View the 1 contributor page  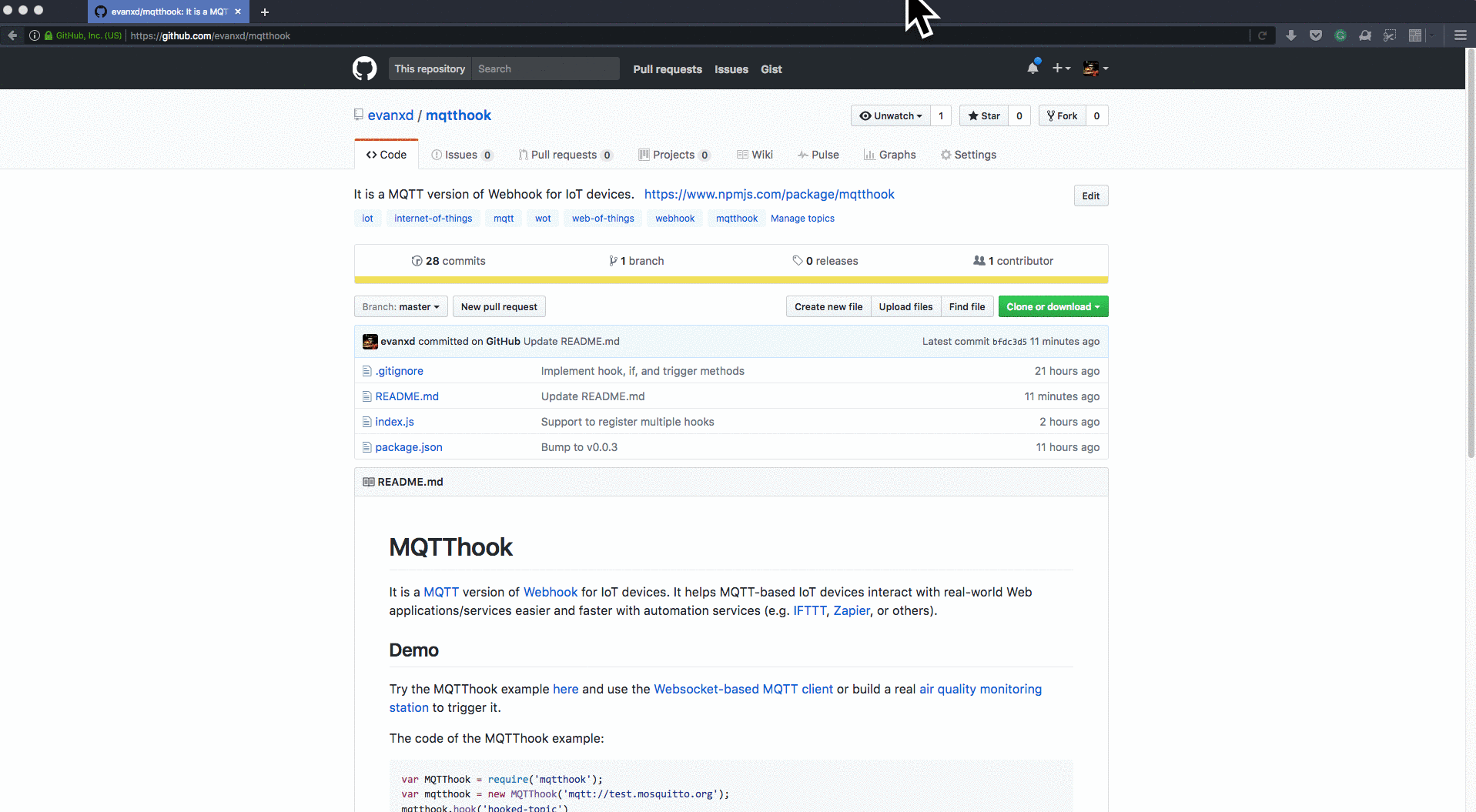click(x=1013, y=261)
